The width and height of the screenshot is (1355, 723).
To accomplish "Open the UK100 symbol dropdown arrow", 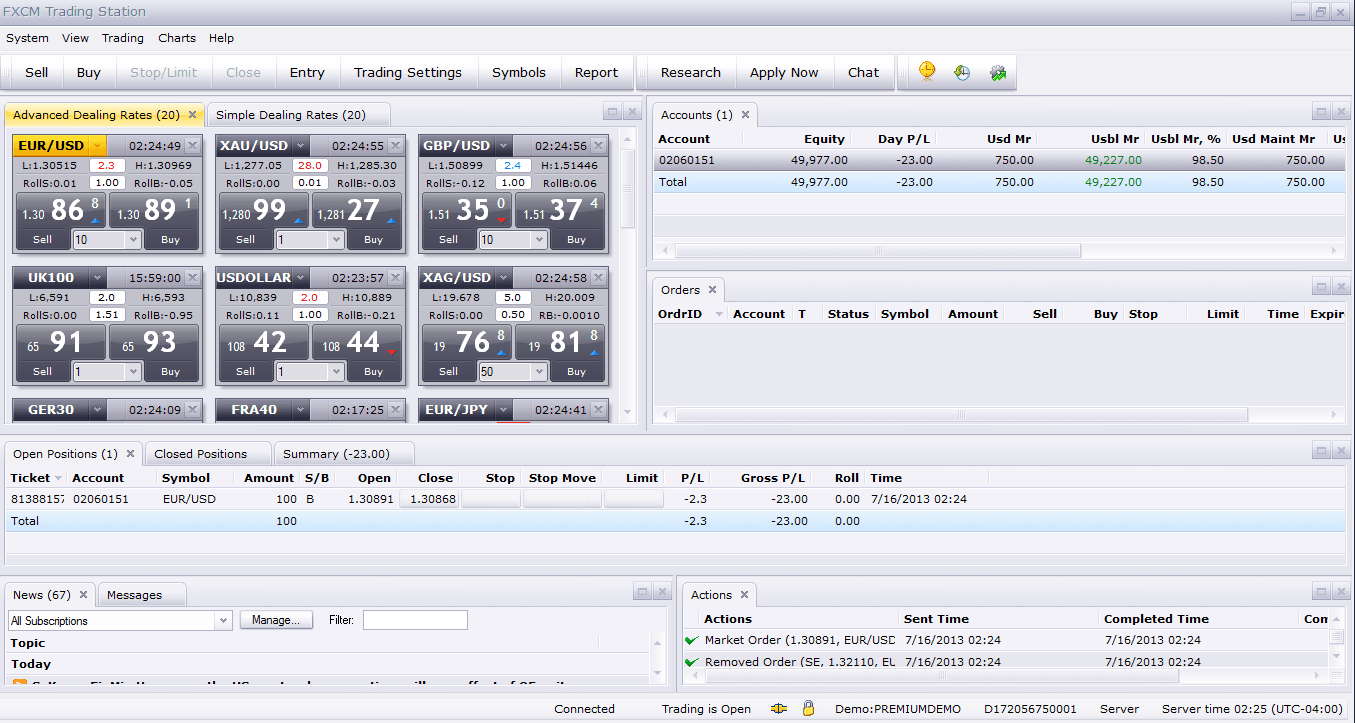I will click(x=97, y=278).
